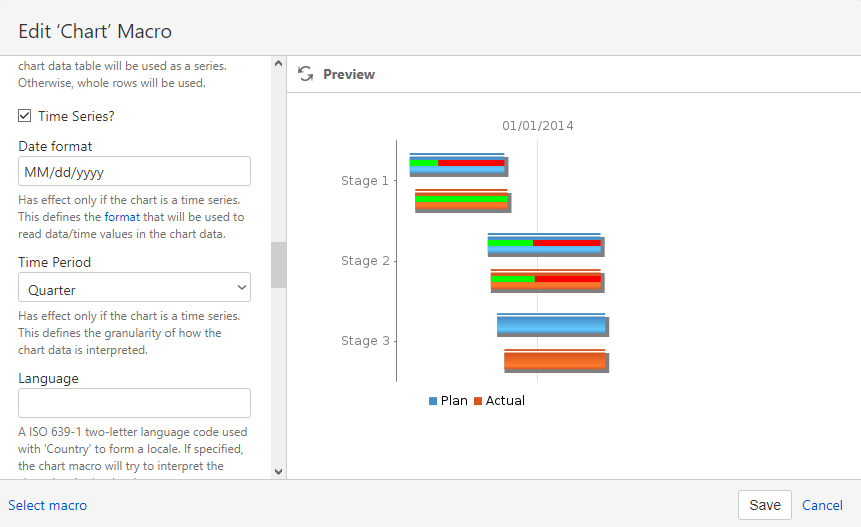This screenshot has height=527, width=861.
Task: Click the blue Plan legend swatch
Action: 433,401
